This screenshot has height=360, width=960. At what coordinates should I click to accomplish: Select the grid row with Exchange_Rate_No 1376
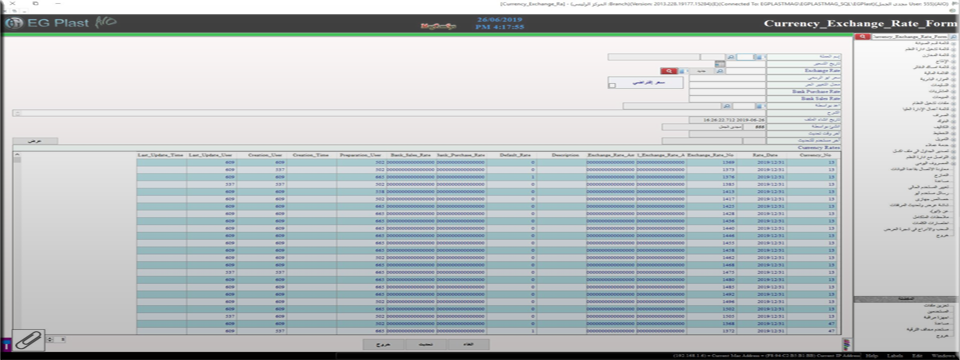[x=486, y=176]
